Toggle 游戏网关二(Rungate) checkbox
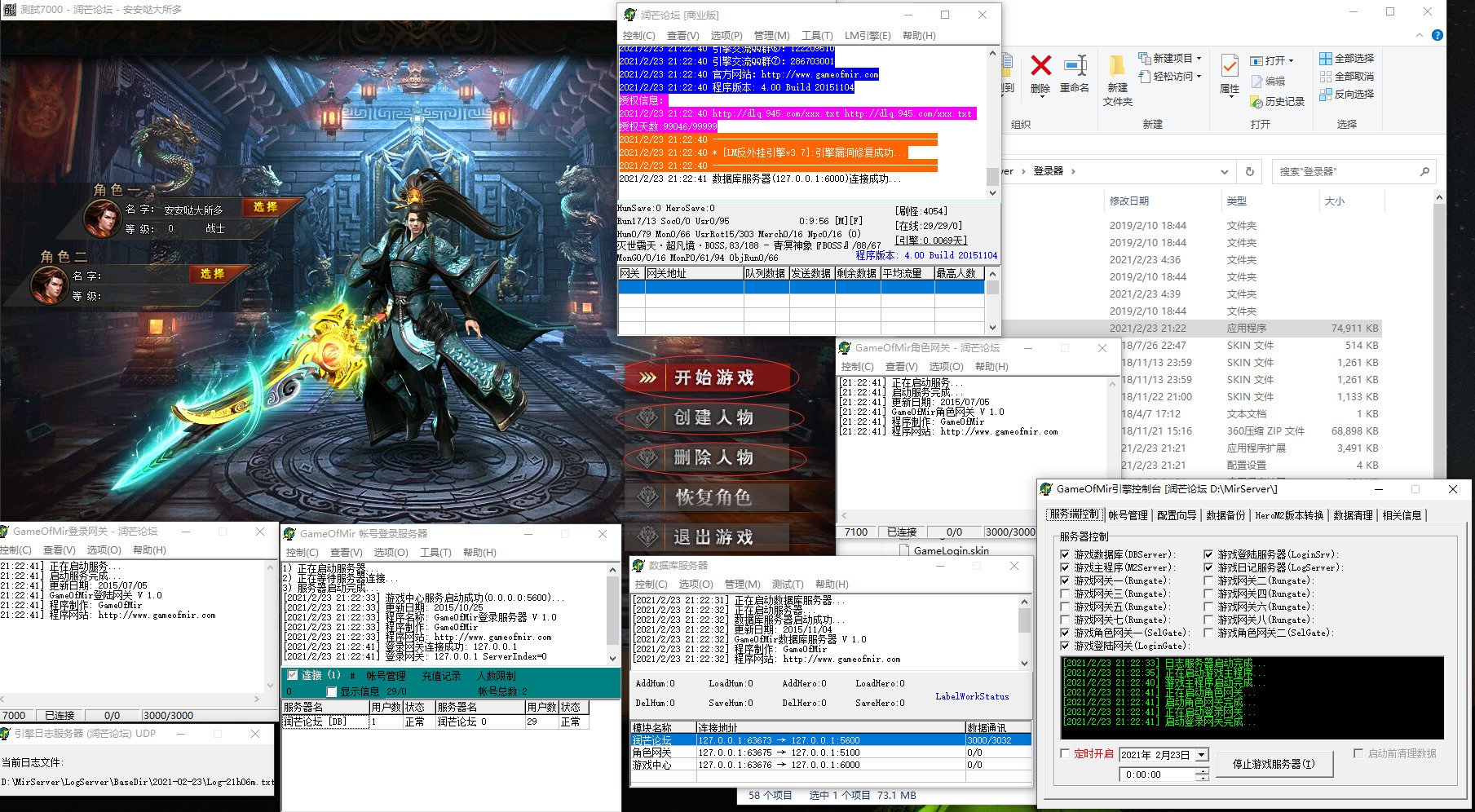 [x=1208, y=580]
